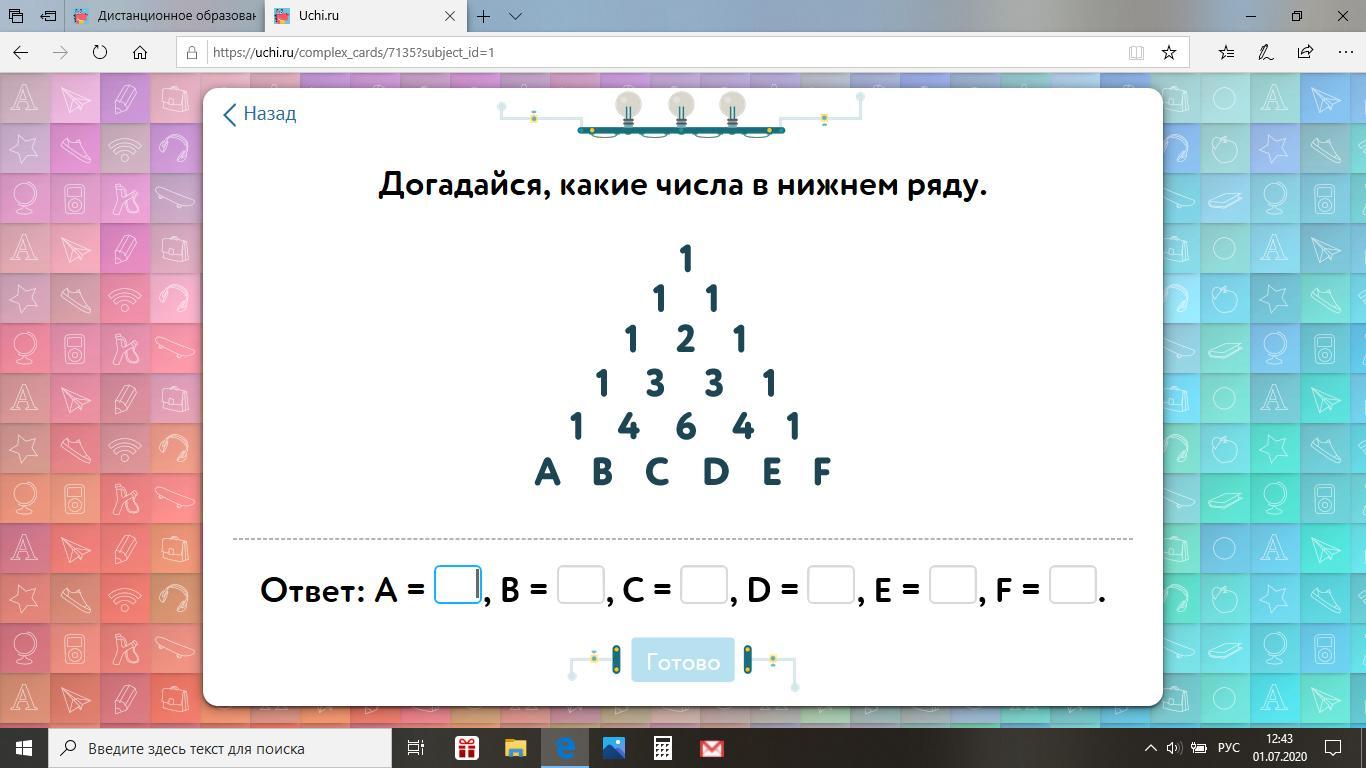
Task: Switch to the Дистанционное образование tab
Action: pyautogui.click(x=165, y=16)
